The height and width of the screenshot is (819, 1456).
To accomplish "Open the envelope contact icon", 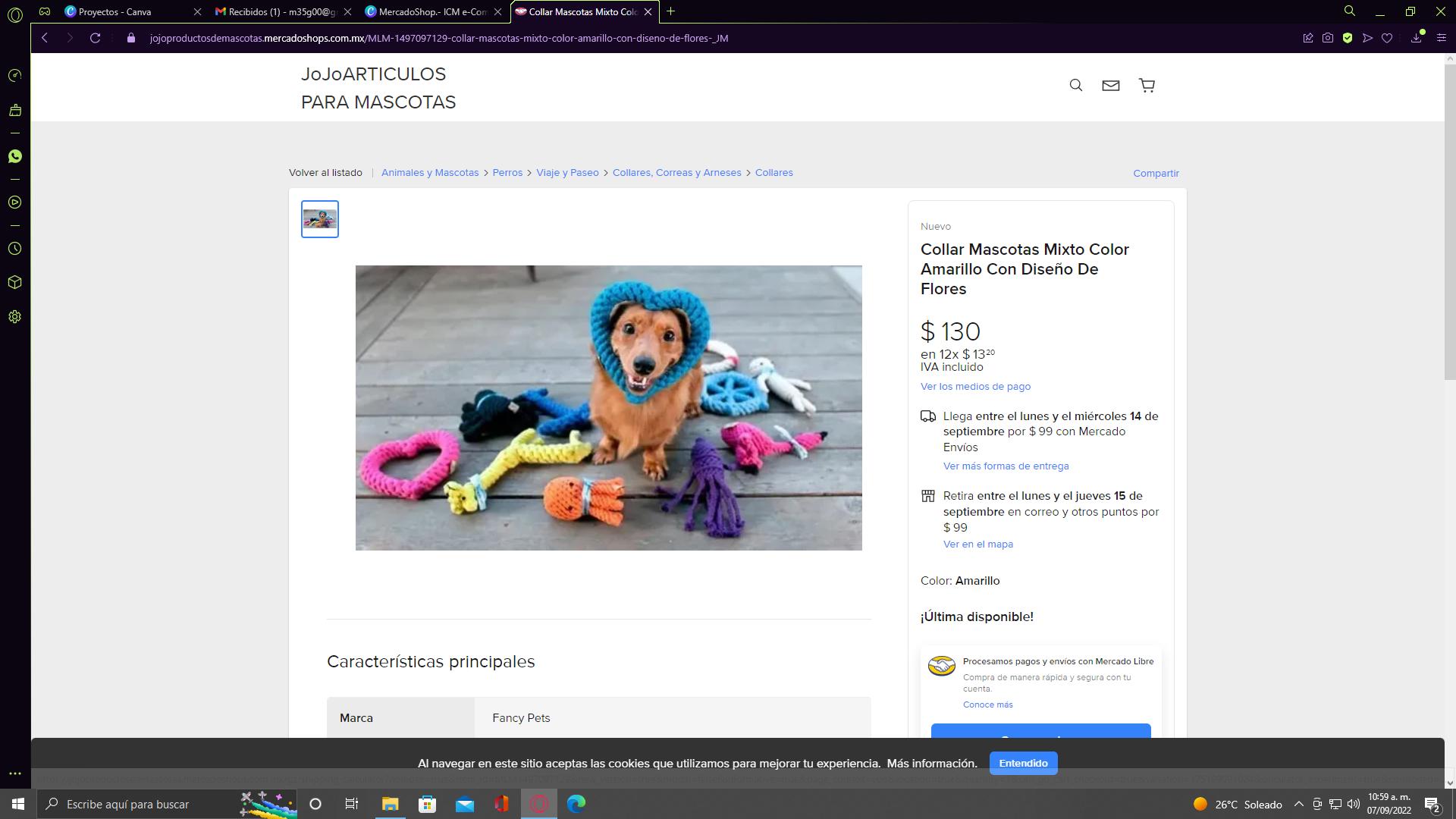I will pyautogui.click(x=1110, y=85).
